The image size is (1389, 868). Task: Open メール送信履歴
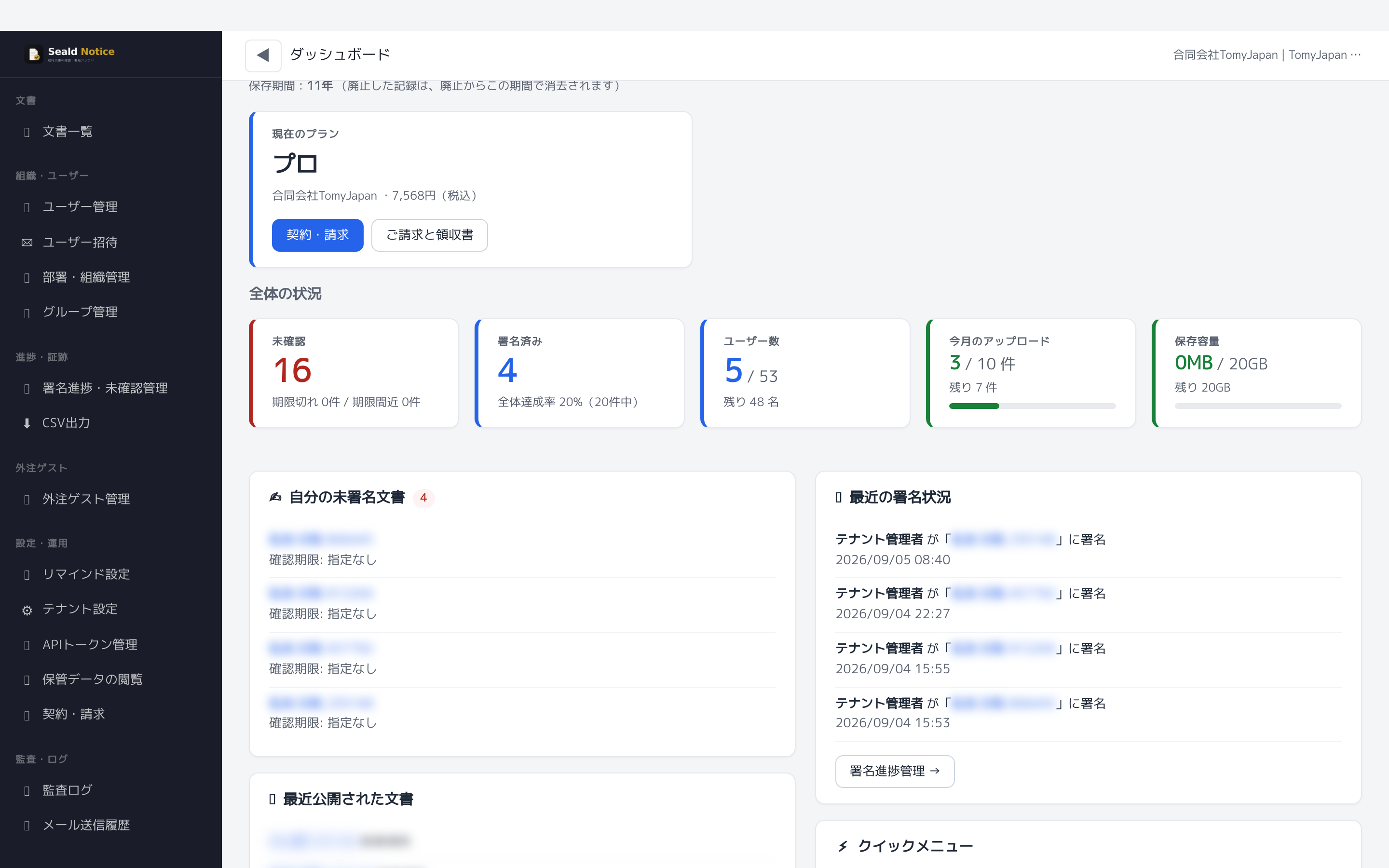pos(111,826)
